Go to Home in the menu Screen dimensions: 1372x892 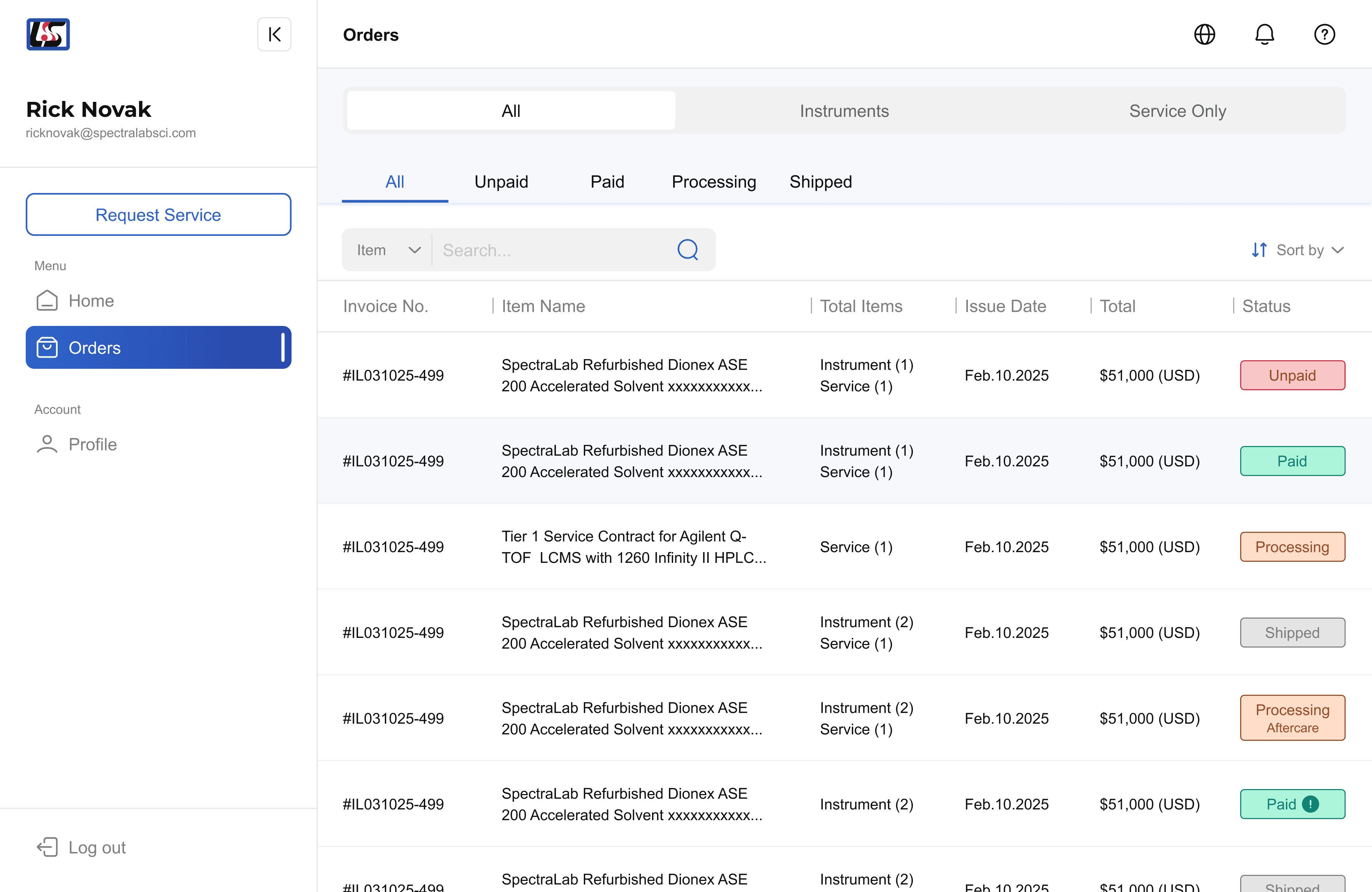point(91,301)
